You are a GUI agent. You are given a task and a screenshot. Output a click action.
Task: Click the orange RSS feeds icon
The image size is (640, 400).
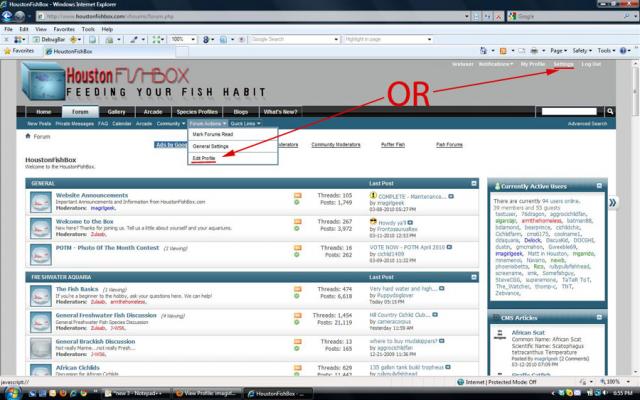click(503, 51)
